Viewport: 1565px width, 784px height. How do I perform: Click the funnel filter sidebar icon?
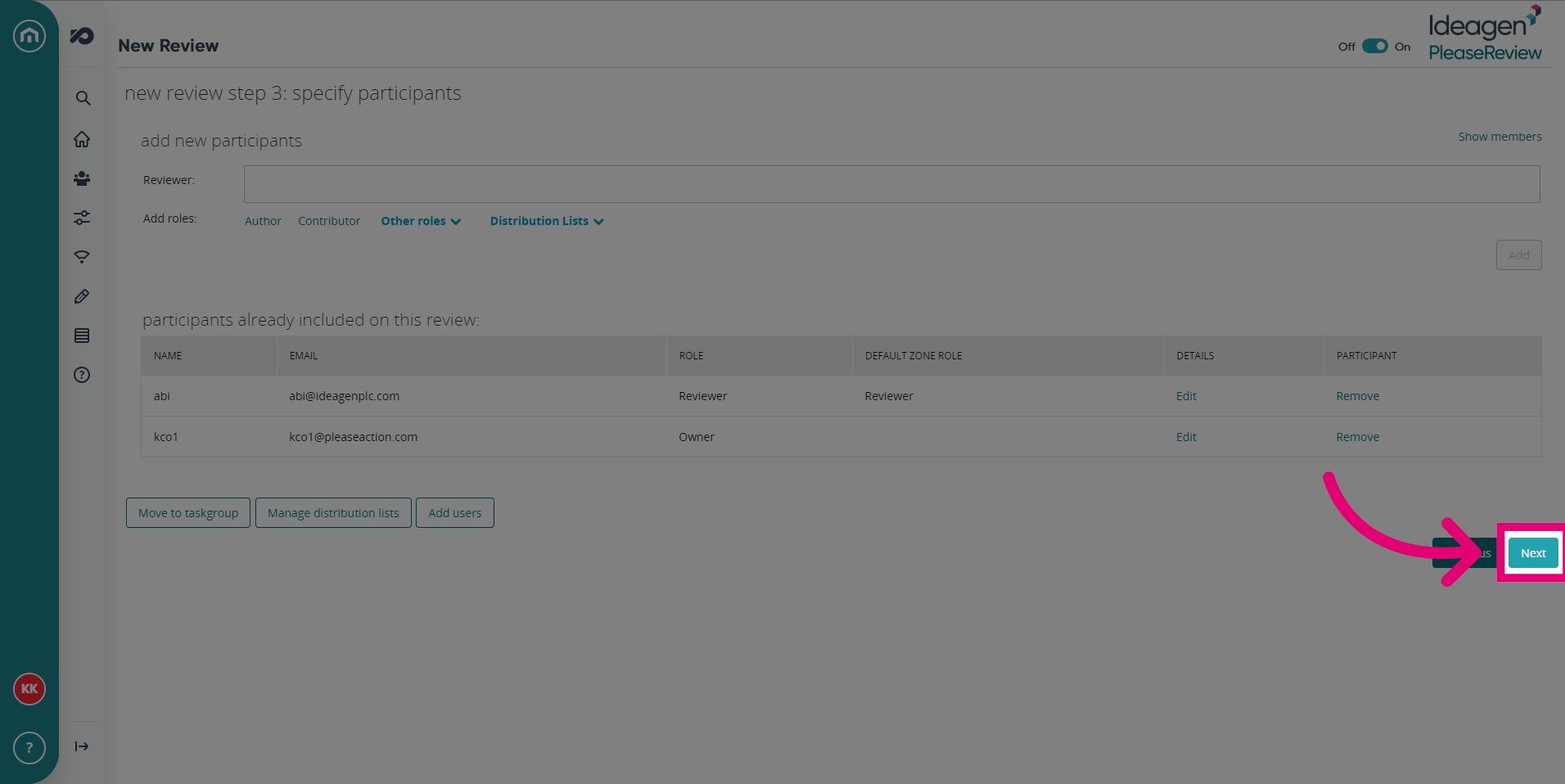point(82,257)
